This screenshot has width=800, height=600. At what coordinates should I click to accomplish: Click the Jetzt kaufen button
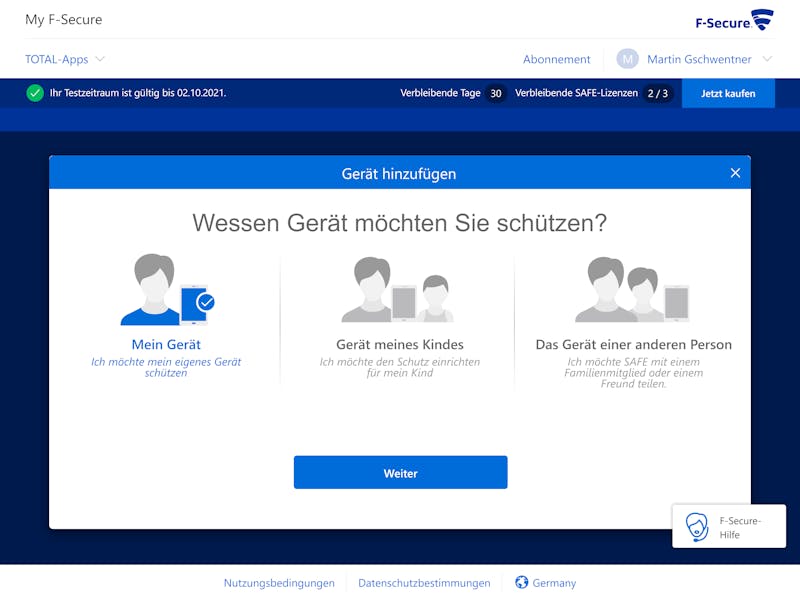(728, 93)
